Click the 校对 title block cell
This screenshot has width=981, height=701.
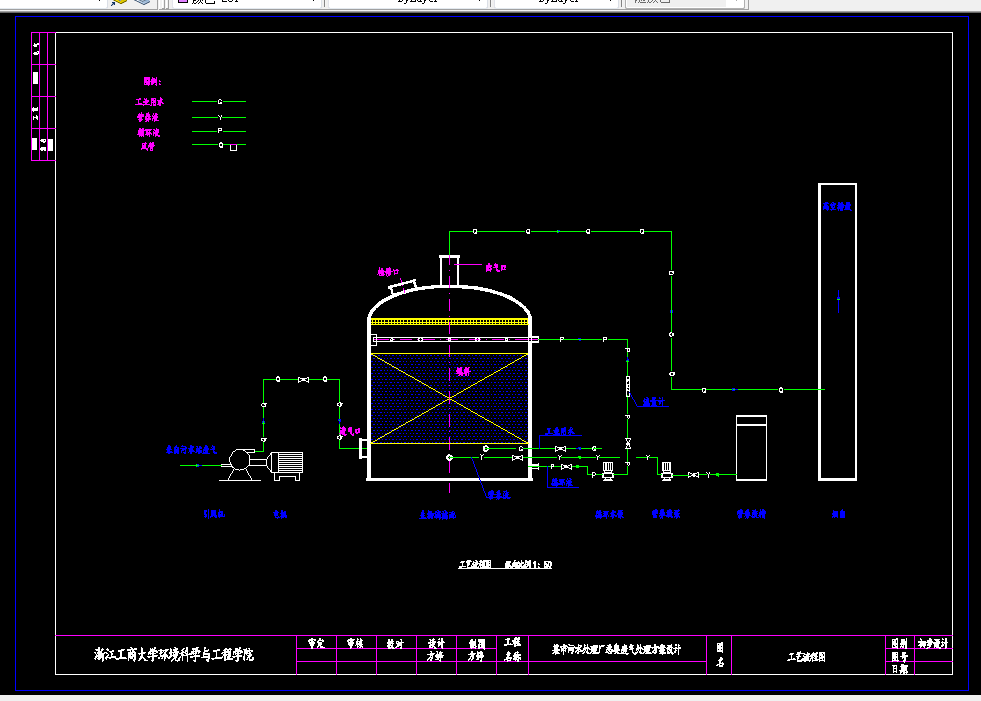click(396, 643)
